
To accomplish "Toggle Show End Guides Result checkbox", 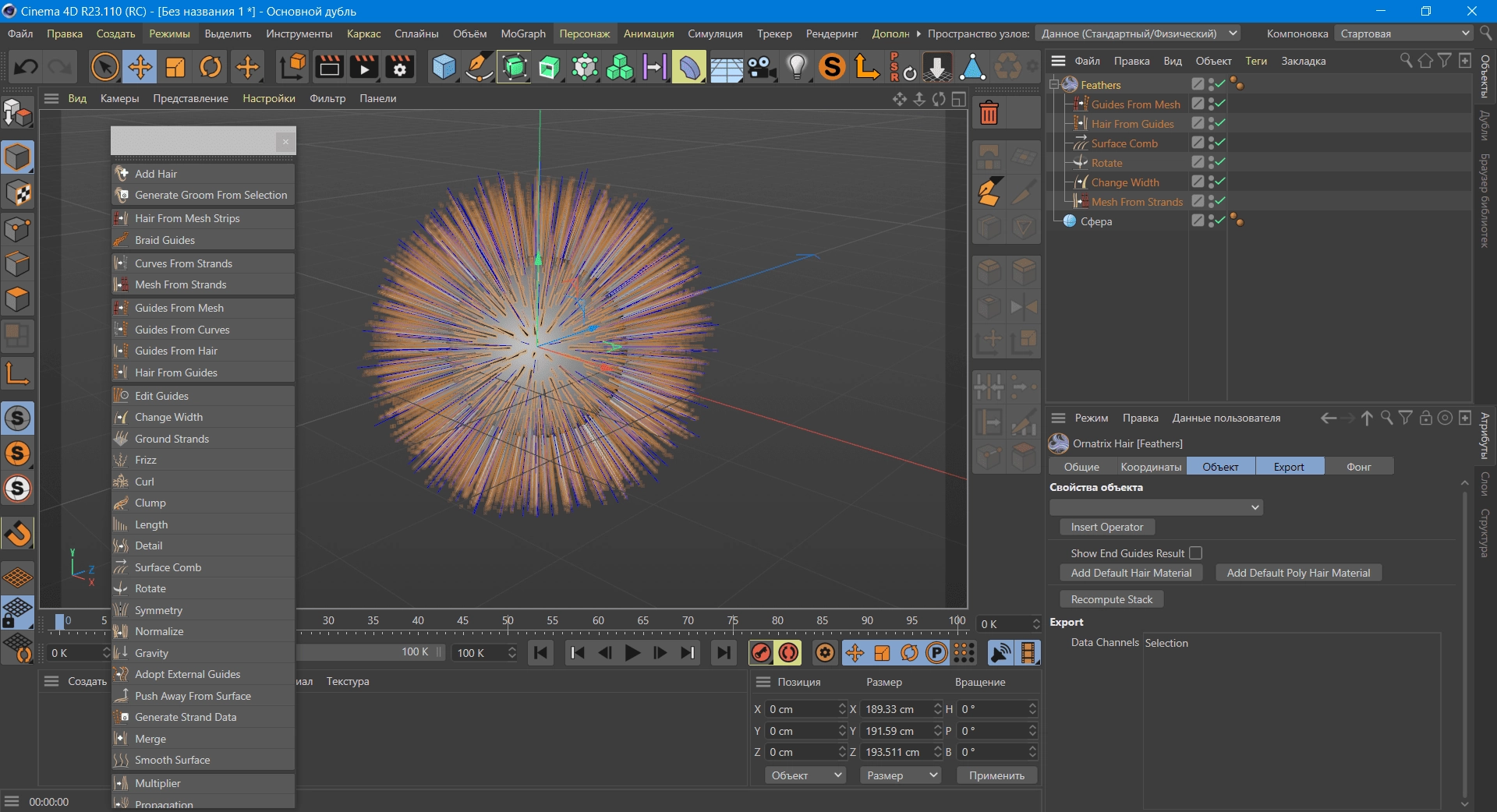I will coord(1195,553).
